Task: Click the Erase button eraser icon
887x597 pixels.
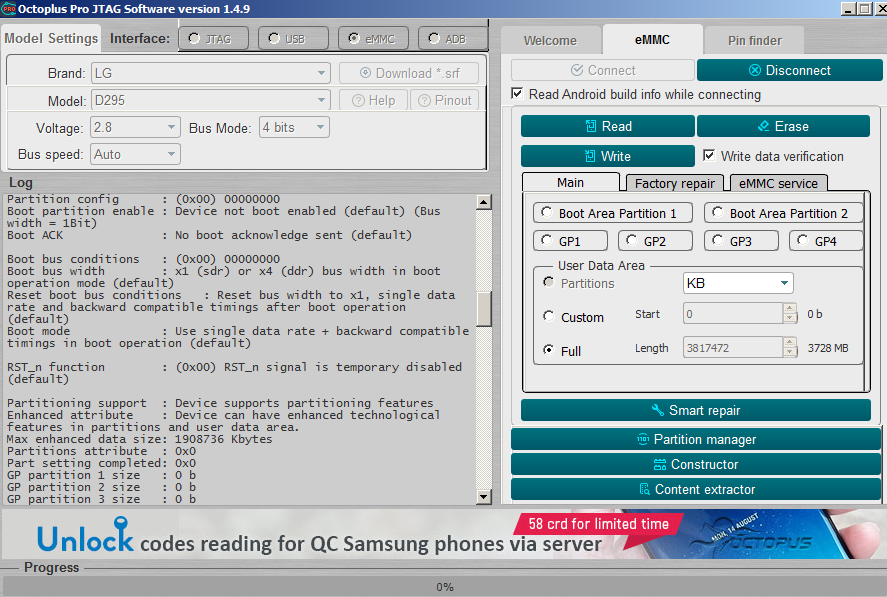Action: (x=763, y=126)
